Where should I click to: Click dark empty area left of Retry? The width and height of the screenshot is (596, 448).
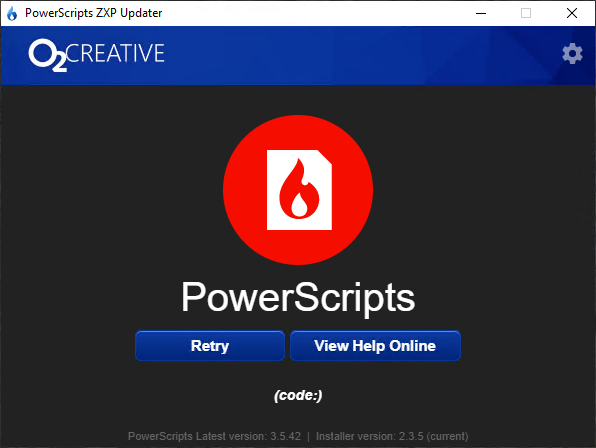click(x=68, y=346)
